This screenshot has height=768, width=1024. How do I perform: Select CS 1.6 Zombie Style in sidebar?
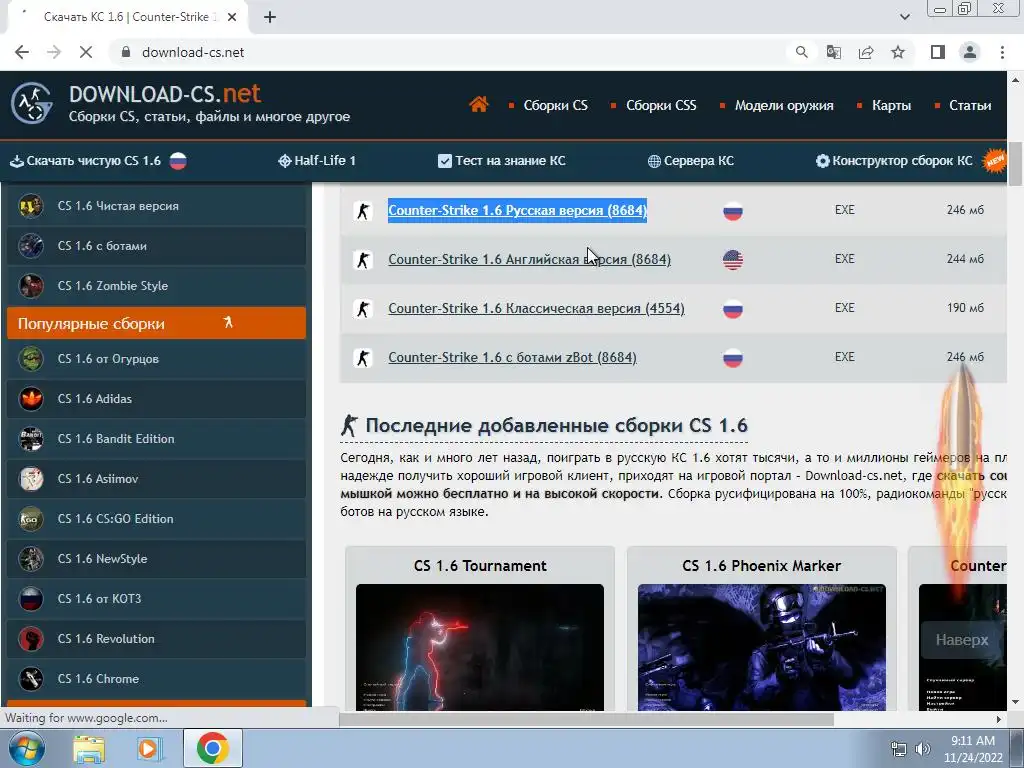(x=156, y=285)
